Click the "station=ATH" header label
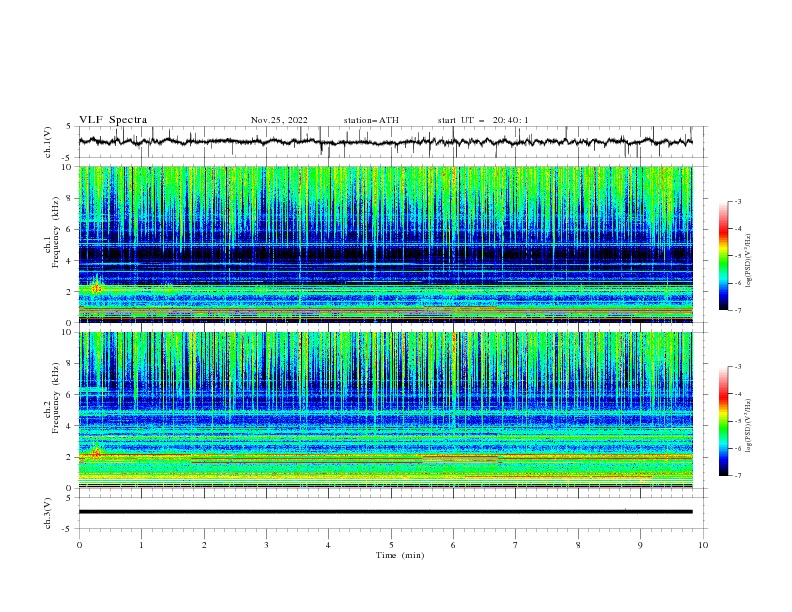Viewport: 792px width, 612px height. (371, 120)
